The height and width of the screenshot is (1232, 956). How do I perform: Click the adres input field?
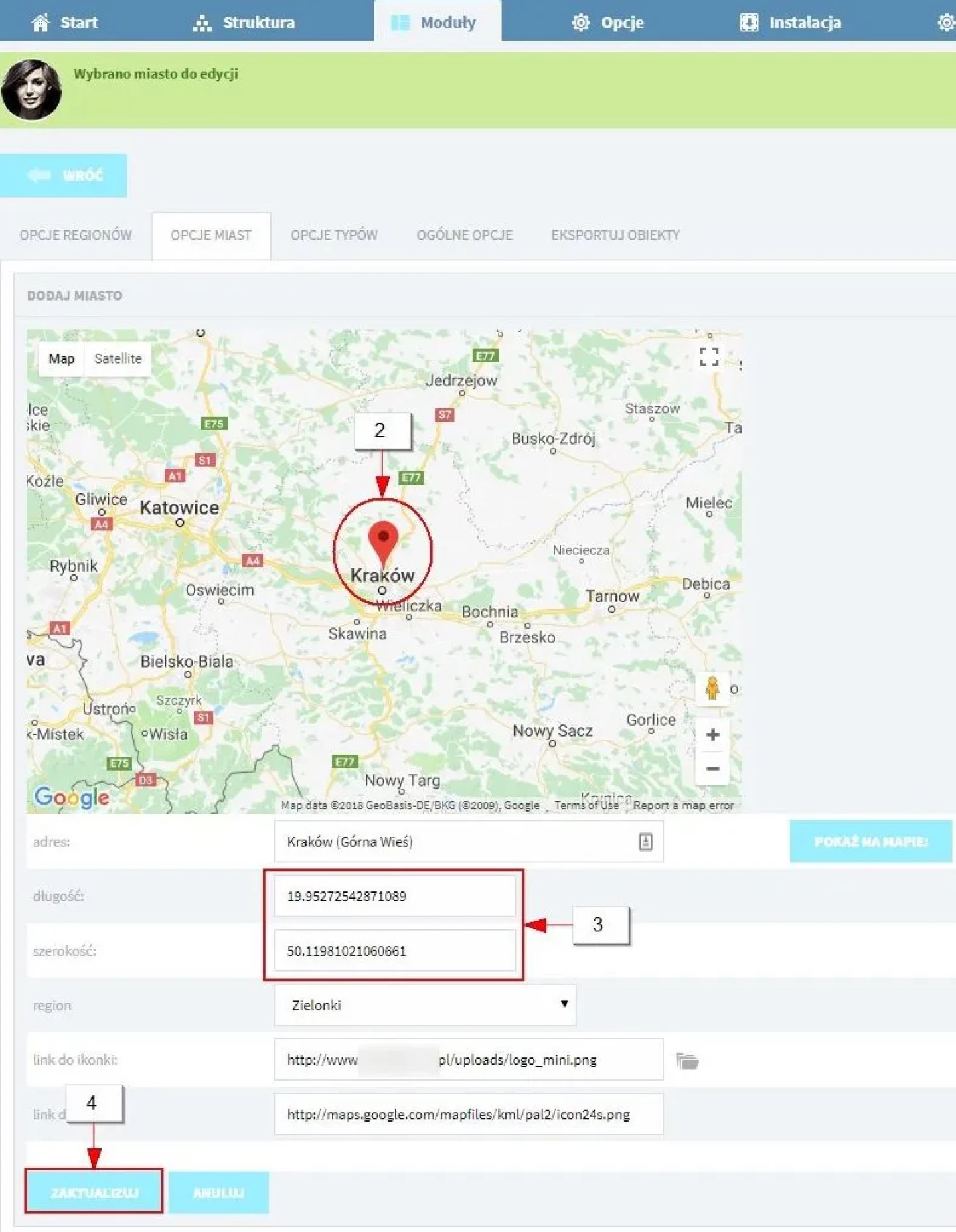(x=468, y=842)
